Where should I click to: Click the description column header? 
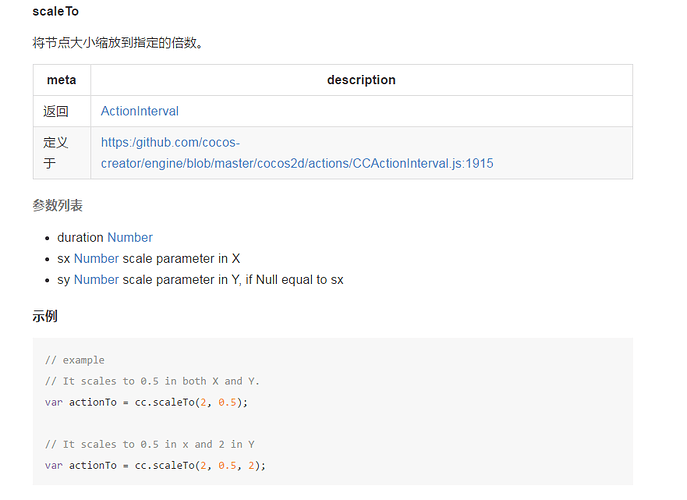click(361, 80)
